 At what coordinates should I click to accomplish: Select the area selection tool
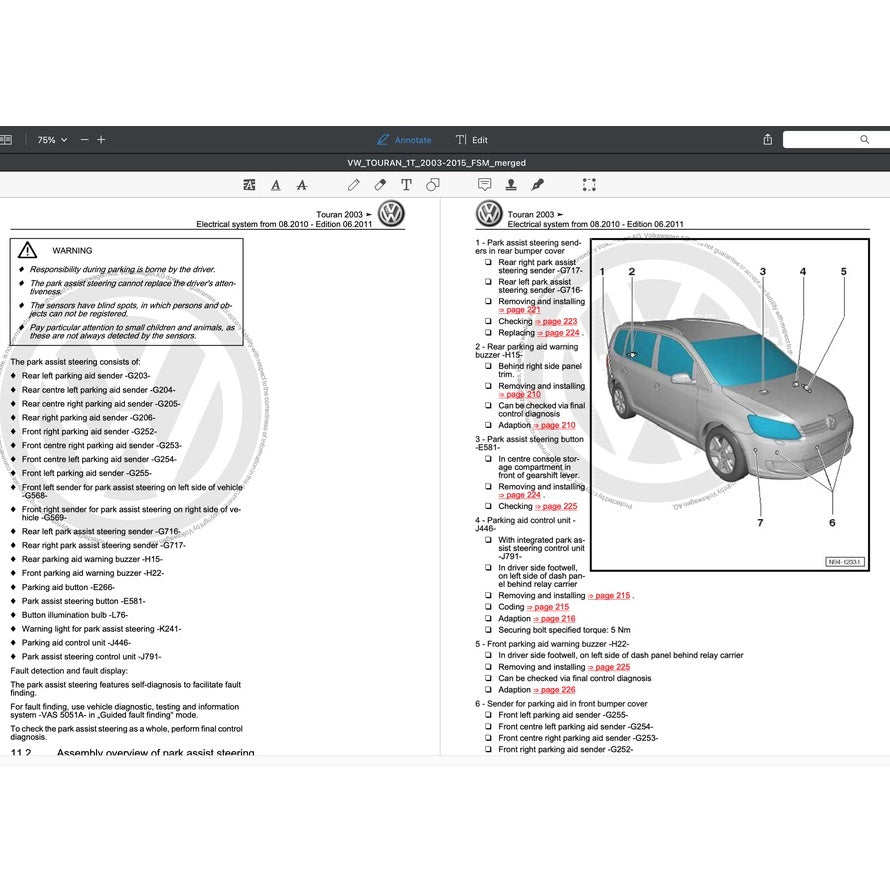(589, 185)
